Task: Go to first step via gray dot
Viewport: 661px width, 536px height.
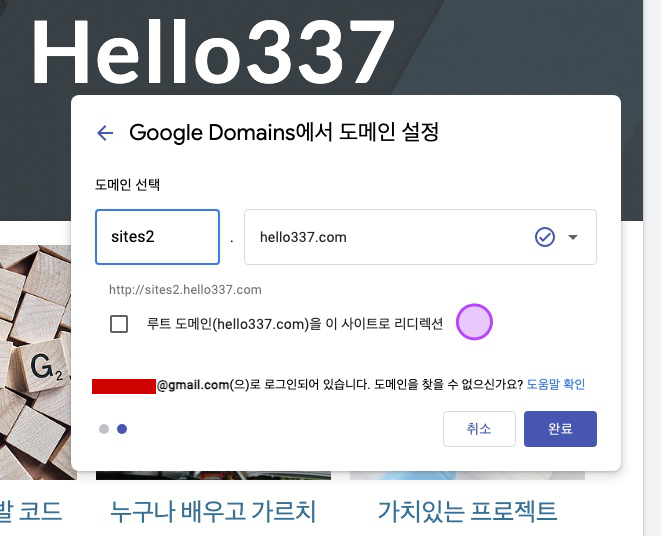Action: coord(104,429)
